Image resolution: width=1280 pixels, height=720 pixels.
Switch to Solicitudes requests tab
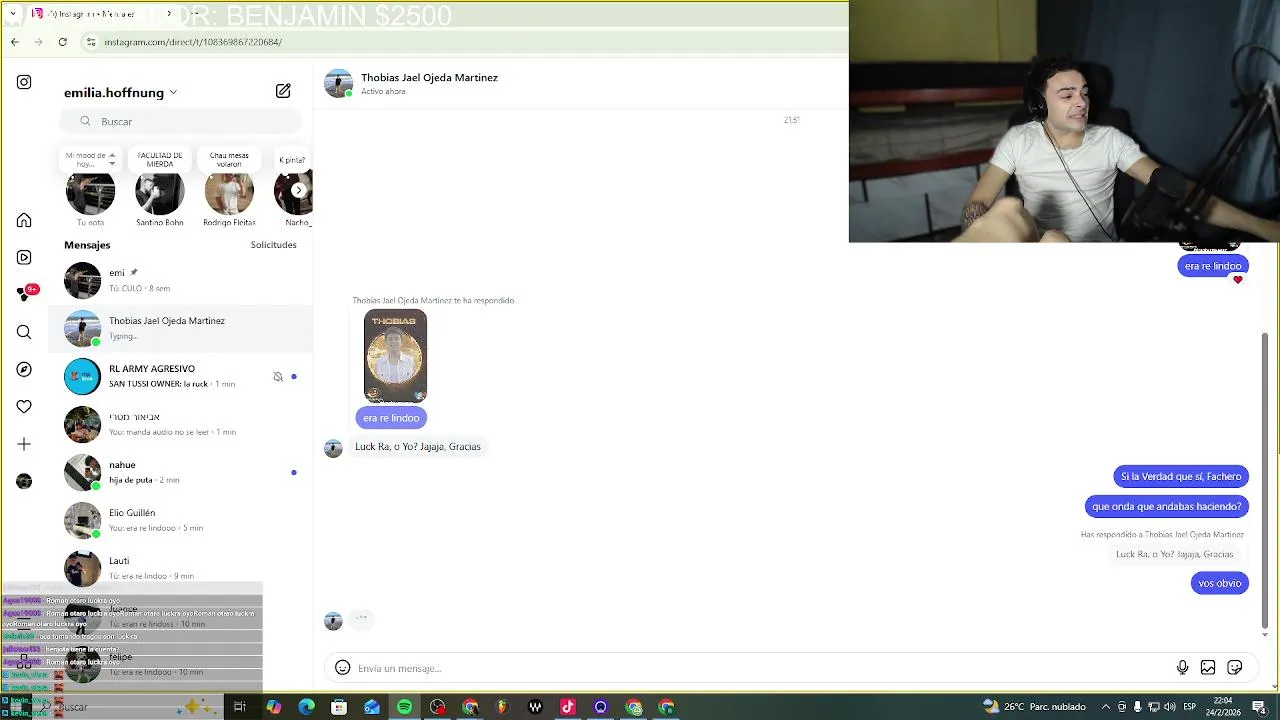(x=273, y=245)
